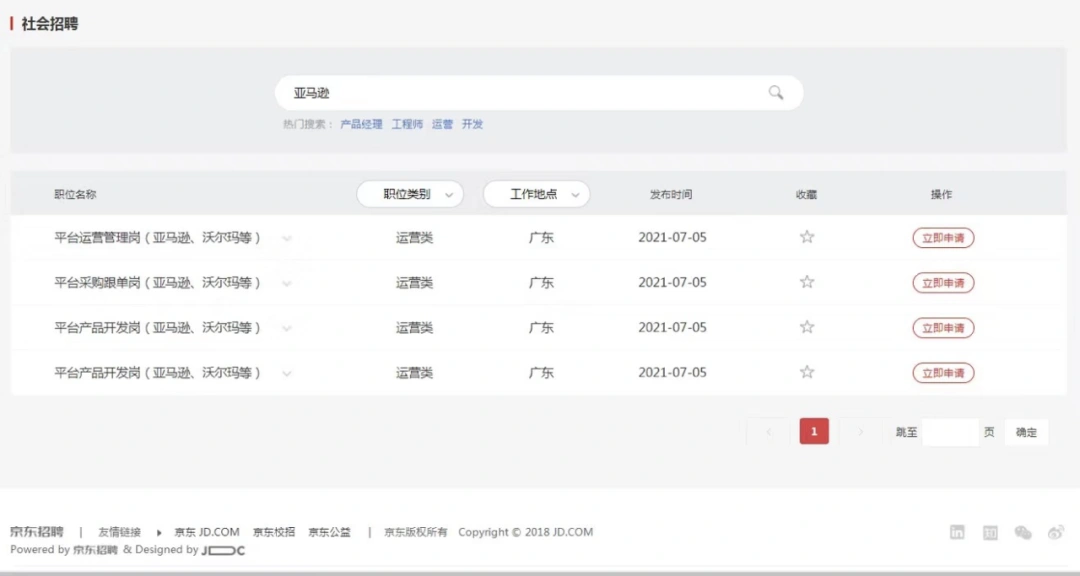The width and height of the screenshot is (1080, 576).
Task: Go to next page with right arrow
Action: 861,430
